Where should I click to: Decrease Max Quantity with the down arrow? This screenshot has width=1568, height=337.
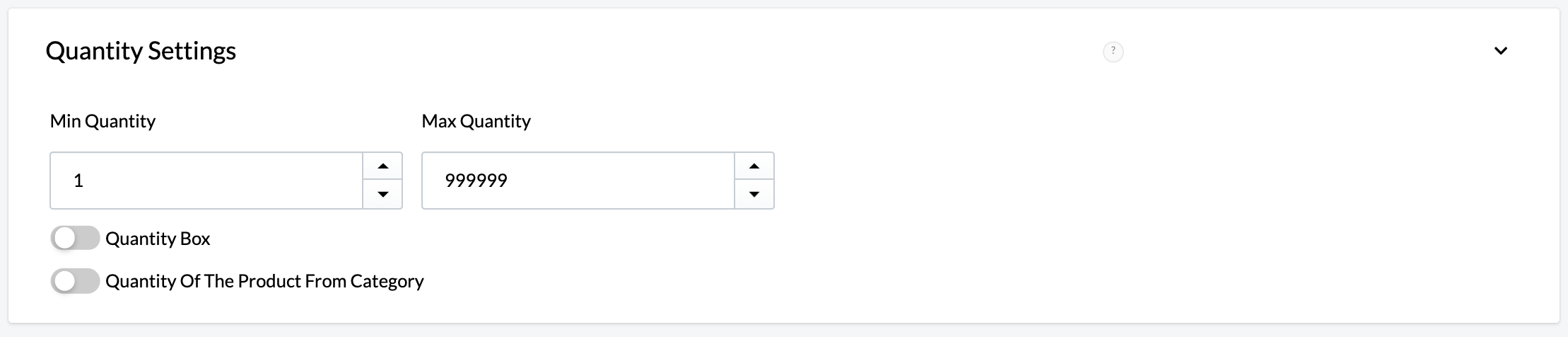tap(754, 194)
